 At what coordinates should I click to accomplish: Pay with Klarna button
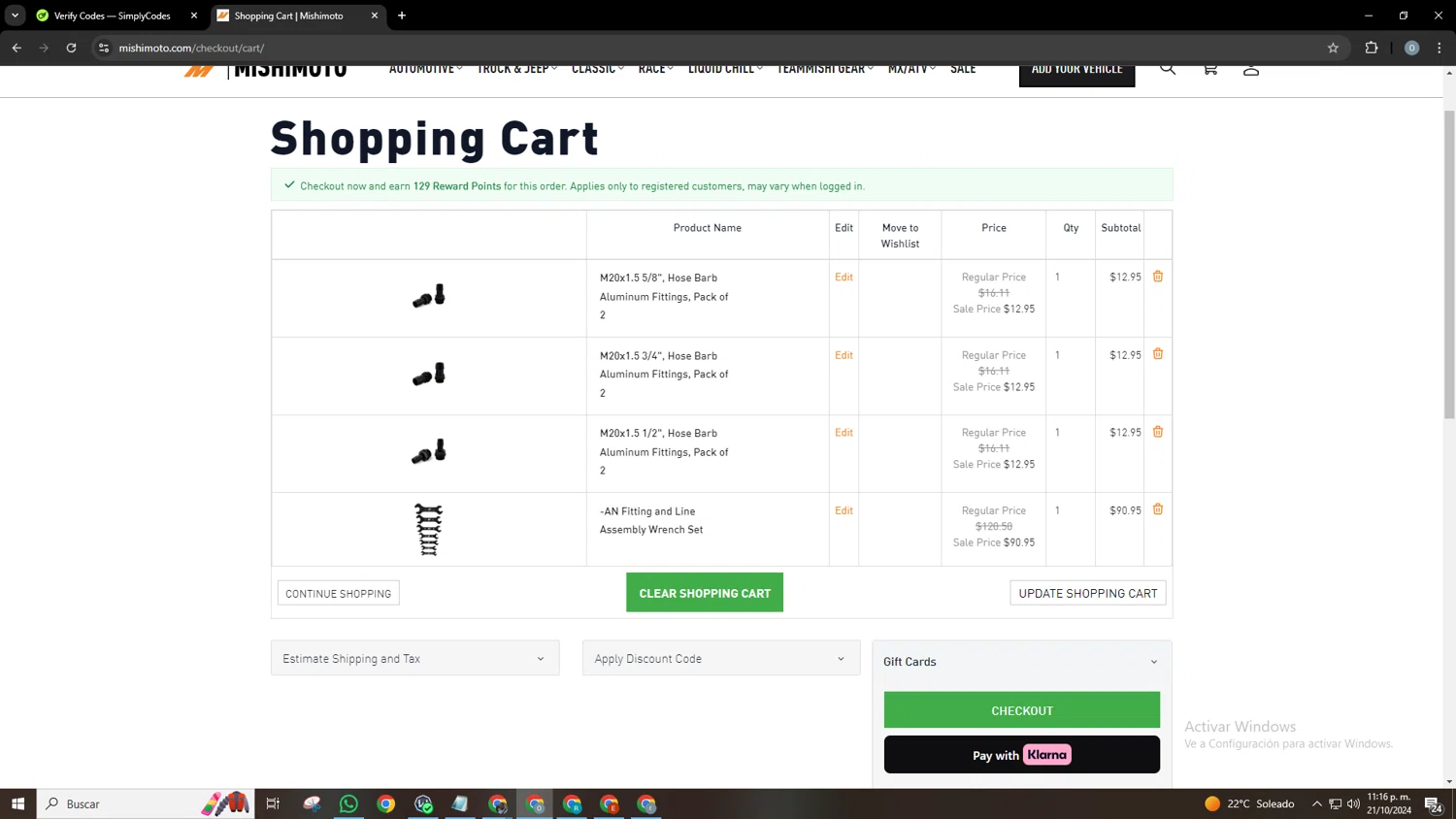pyautogui.click(x=1021, y=755)
